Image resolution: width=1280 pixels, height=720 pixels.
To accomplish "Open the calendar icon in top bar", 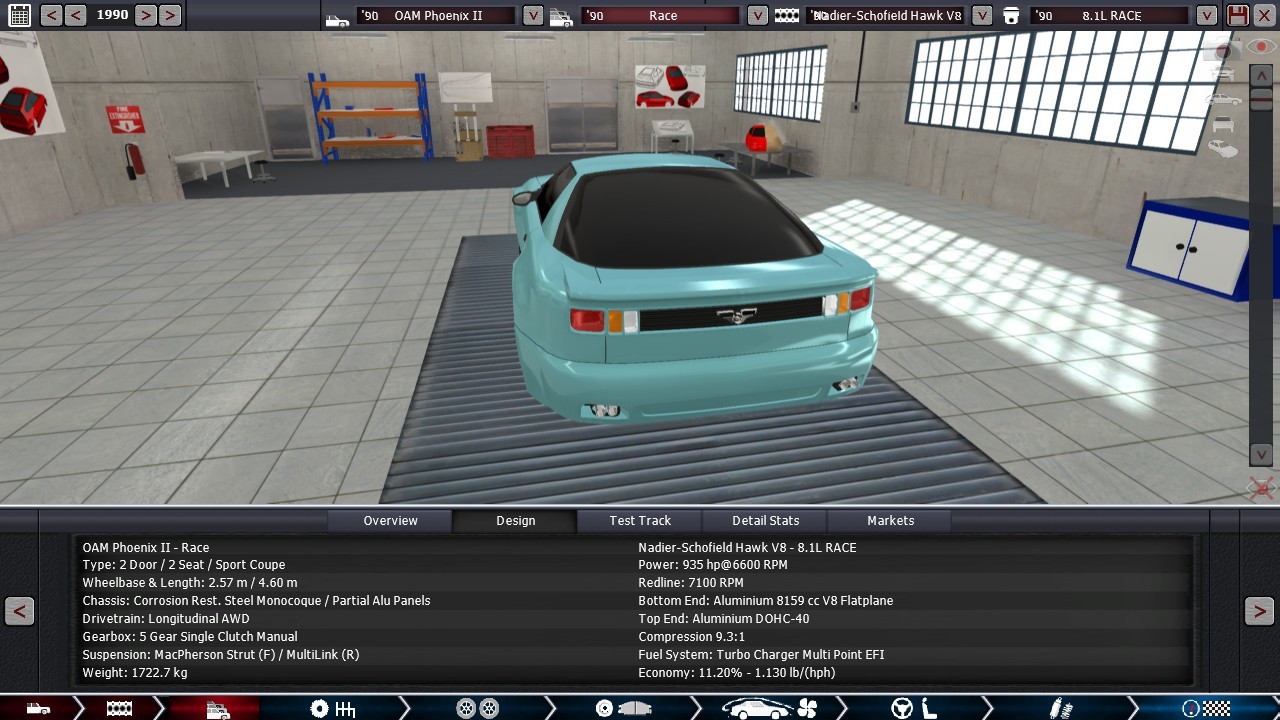I will pyautogui.click(x=19, y=15).
